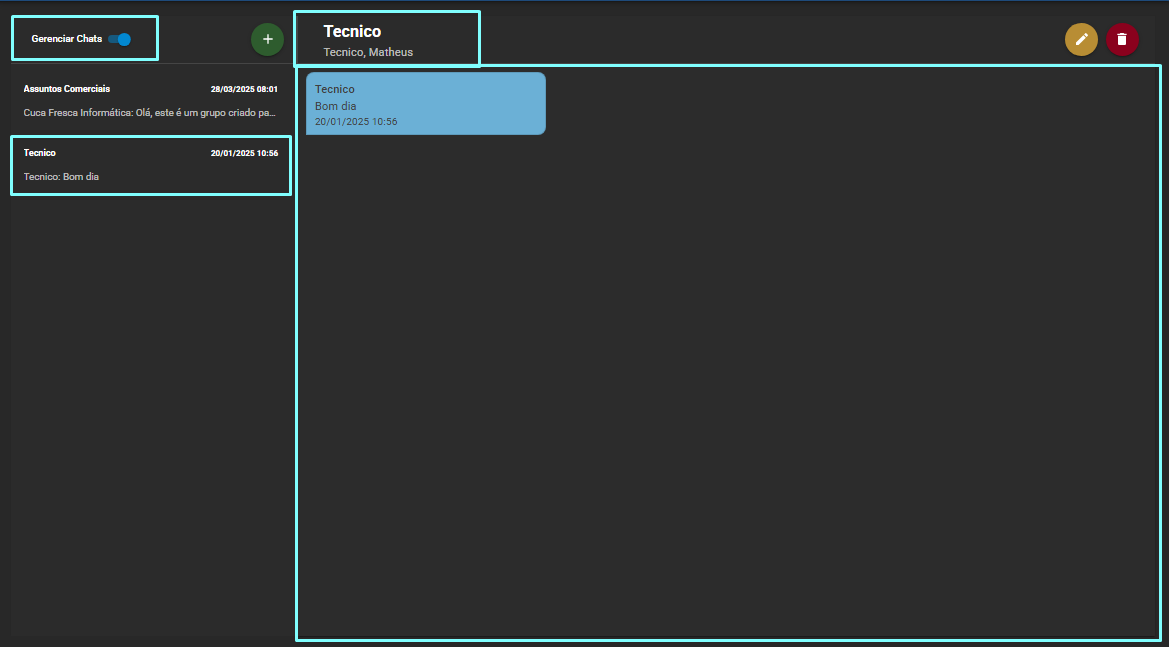Click the 'Tecnico, Matheus' members subtitle
This screenshot has width=1169, height=647.
point(368,52)
